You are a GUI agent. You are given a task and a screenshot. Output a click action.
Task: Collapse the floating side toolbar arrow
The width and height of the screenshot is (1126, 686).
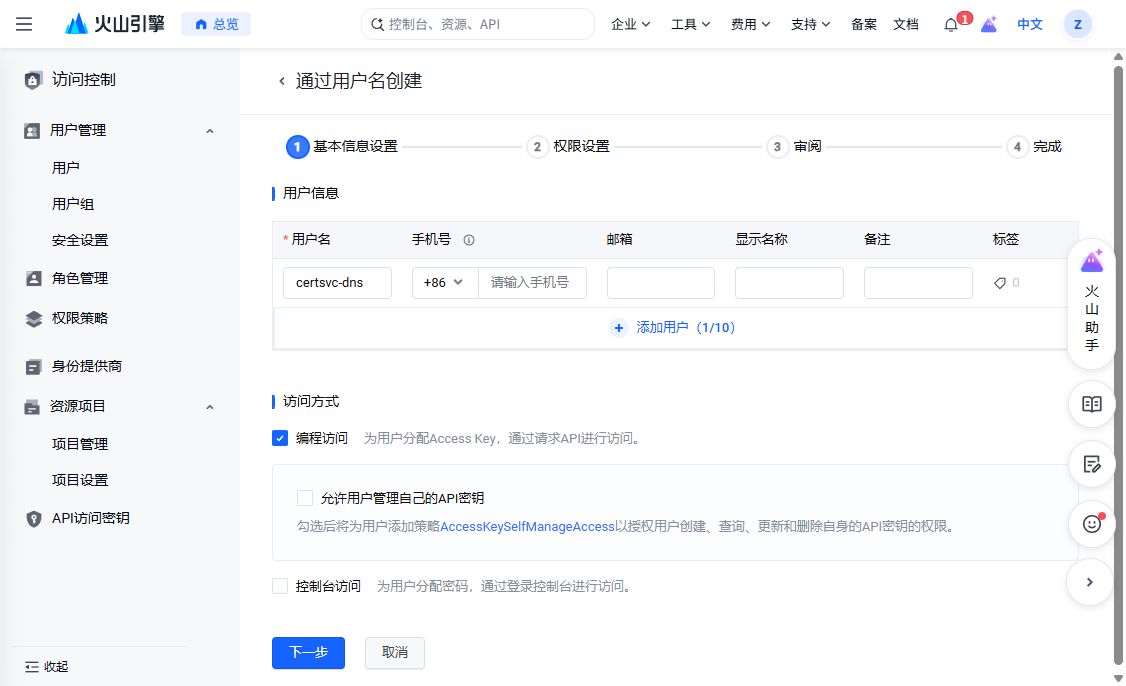point(1090,582)
